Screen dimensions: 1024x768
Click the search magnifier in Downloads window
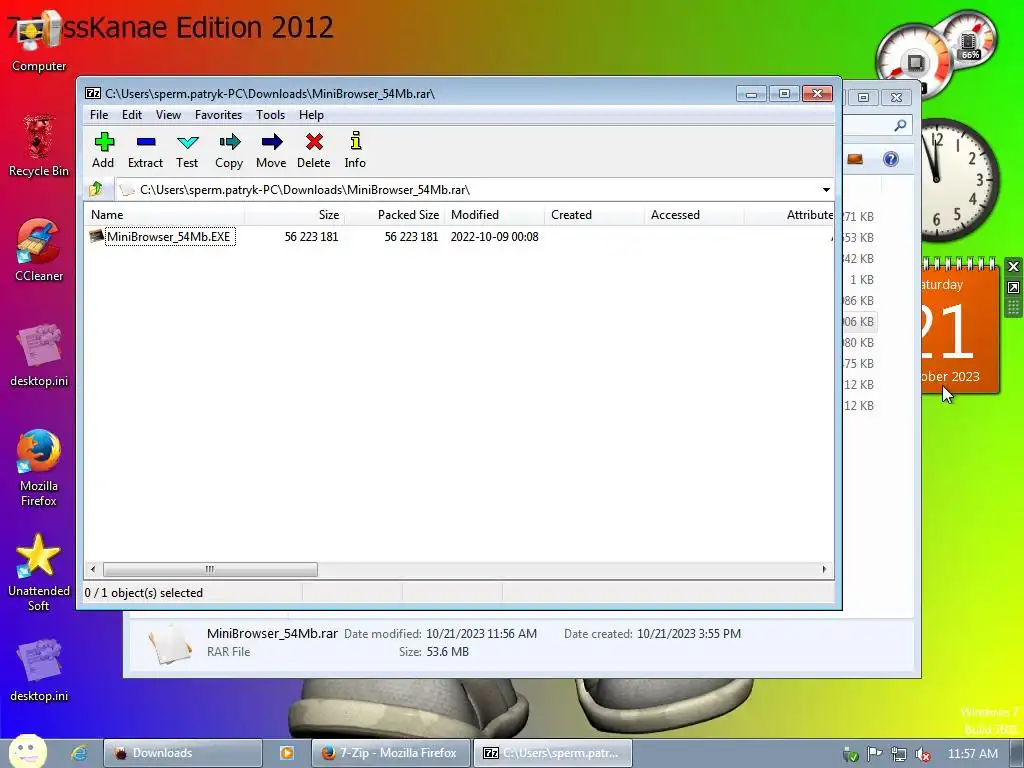coord(900,125)
